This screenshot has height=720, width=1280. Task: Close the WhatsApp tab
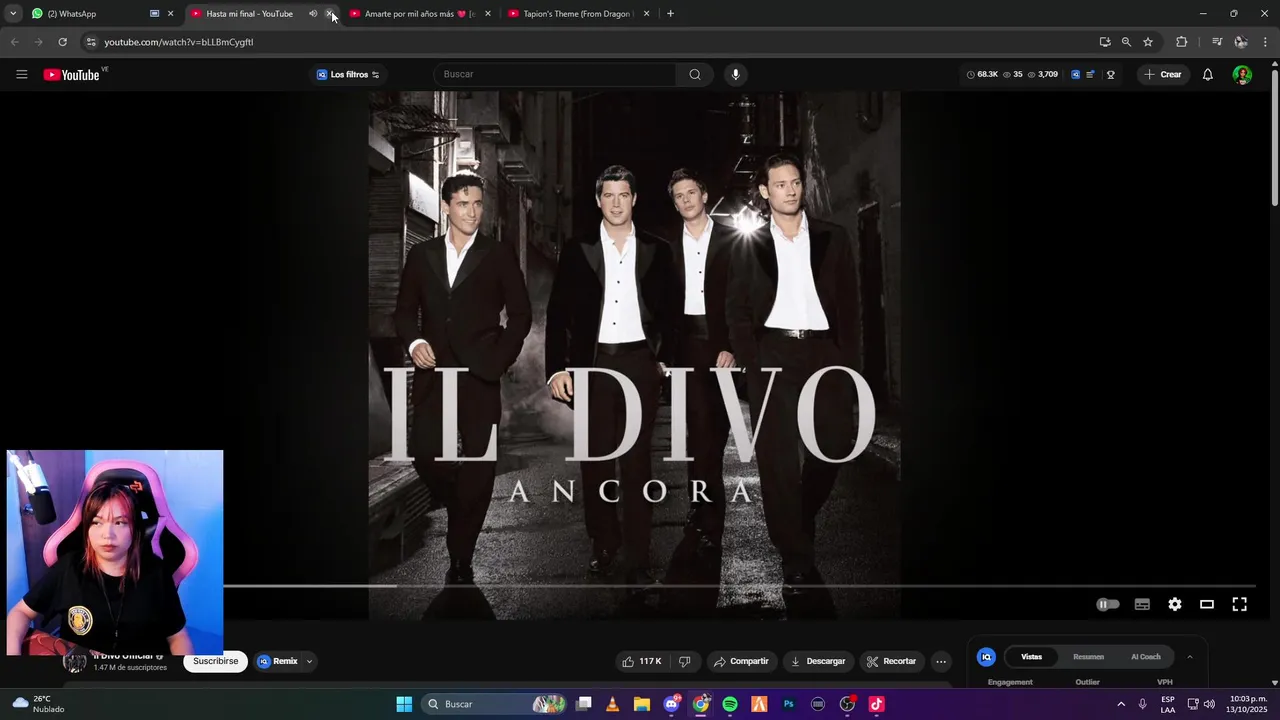pyautogui.click(x=170, y=14)
